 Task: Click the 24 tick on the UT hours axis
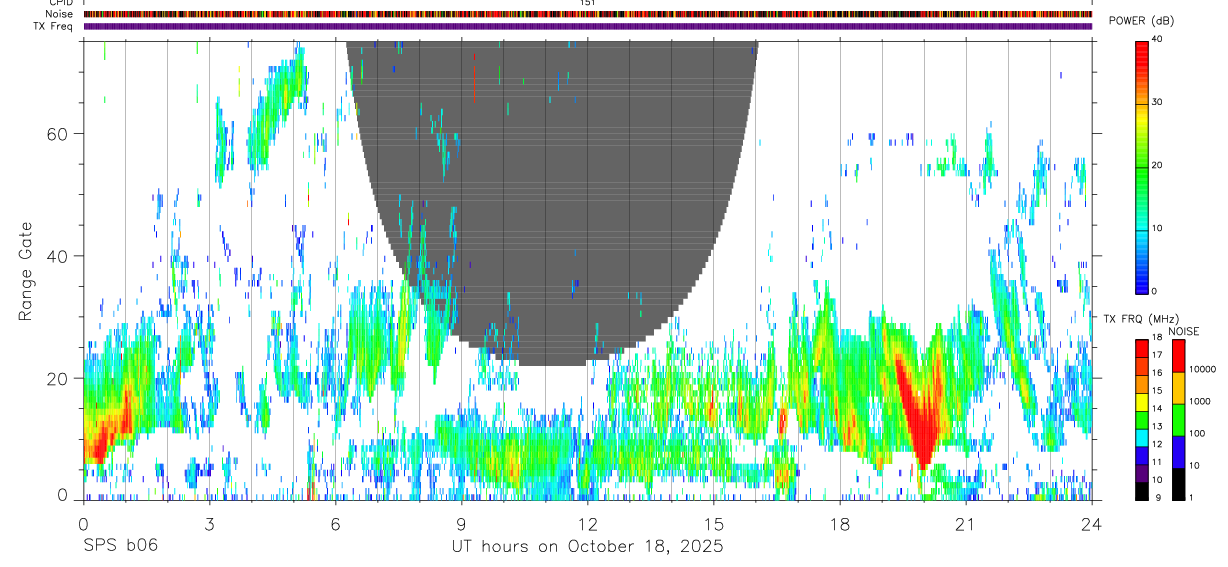click(1091, 523)
